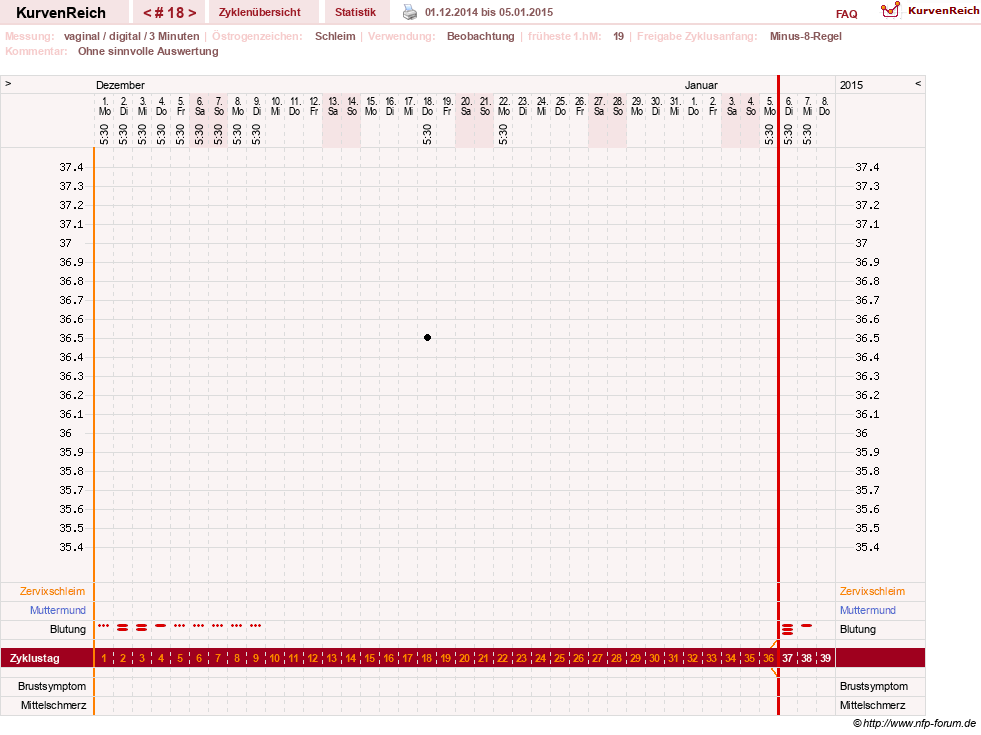Click cycle day 1 in Zyklustag row
The width and height of the screenshot is (981, 735).
pyautogui.click(x=104, y=658)
